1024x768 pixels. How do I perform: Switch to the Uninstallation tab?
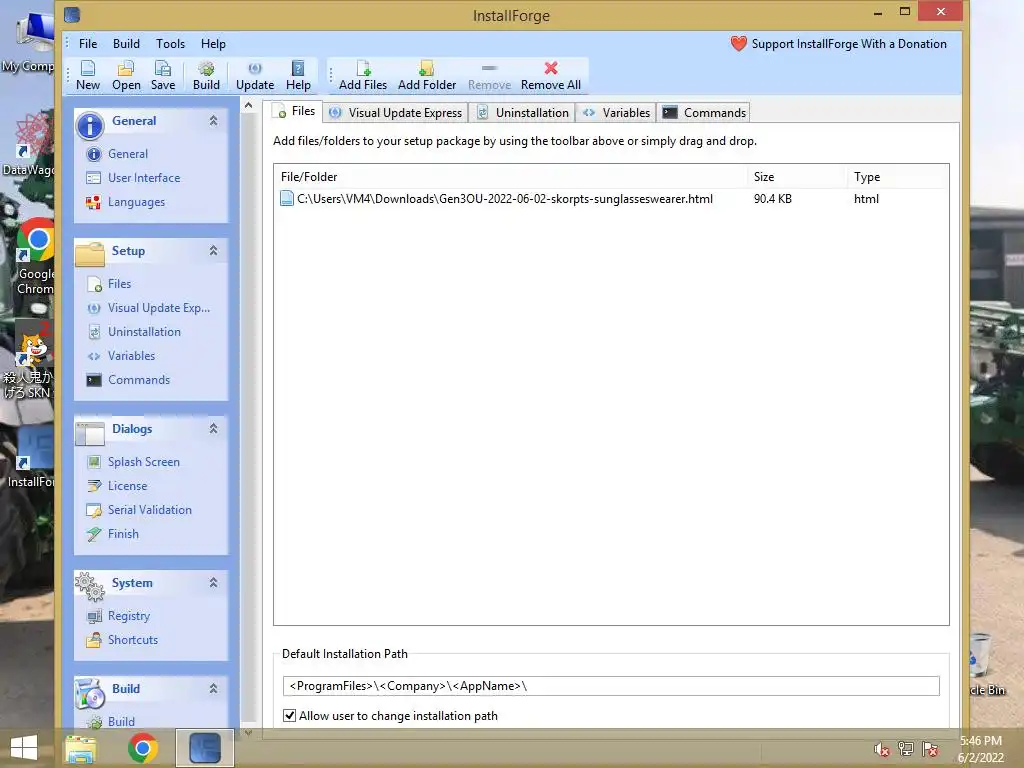coord(522,112)
